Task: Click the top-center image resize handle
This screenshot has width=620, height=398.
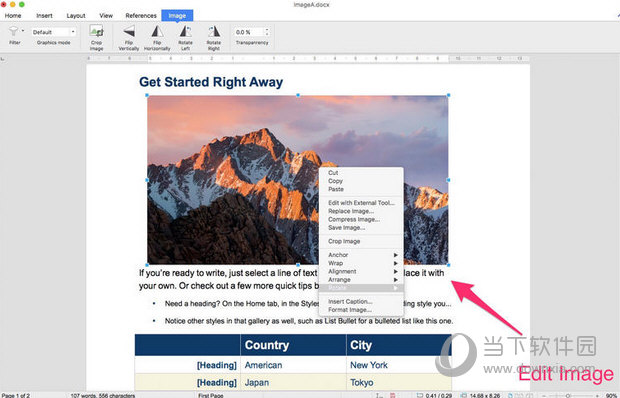Action: (298, 95)
